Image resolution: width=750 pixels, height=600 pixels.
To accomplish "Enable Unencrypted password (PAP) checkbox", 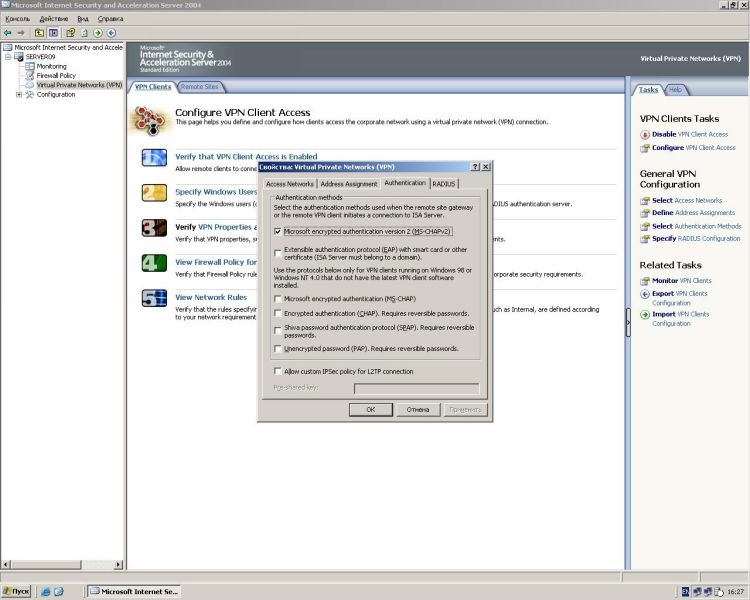I will pos(277,348).
